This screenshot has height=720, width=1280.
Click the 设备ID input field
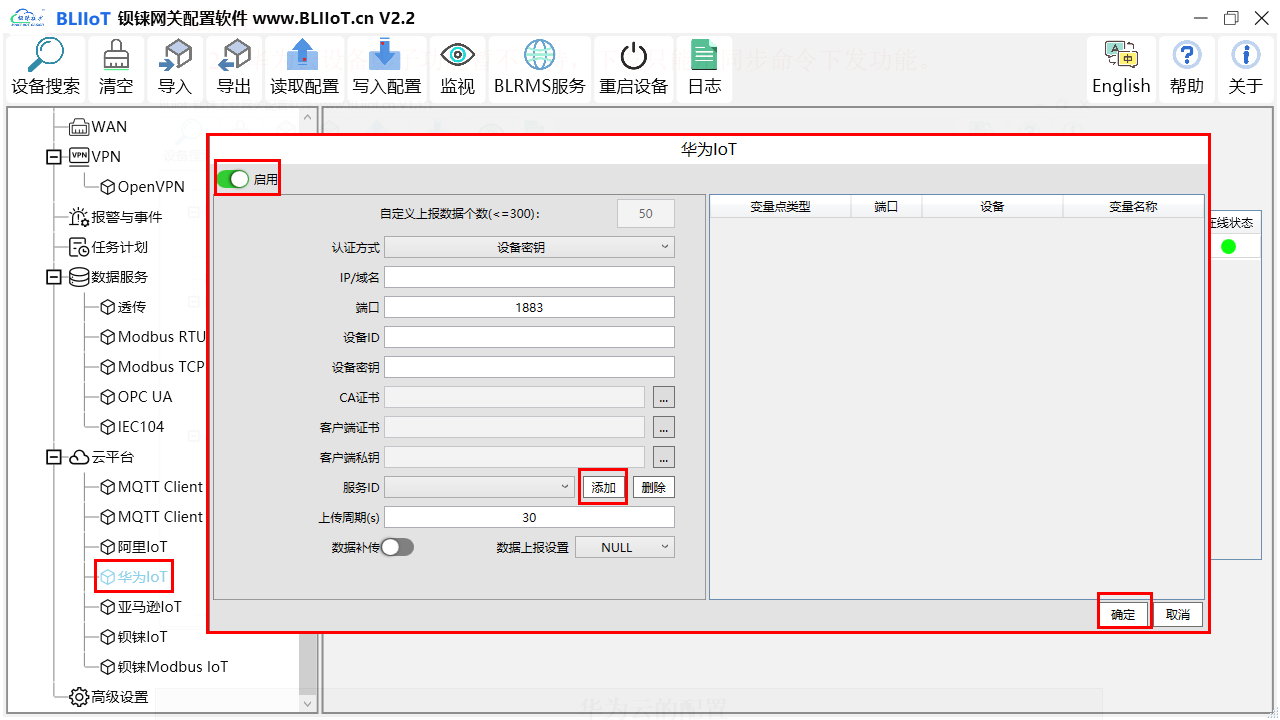click(529, 337)
